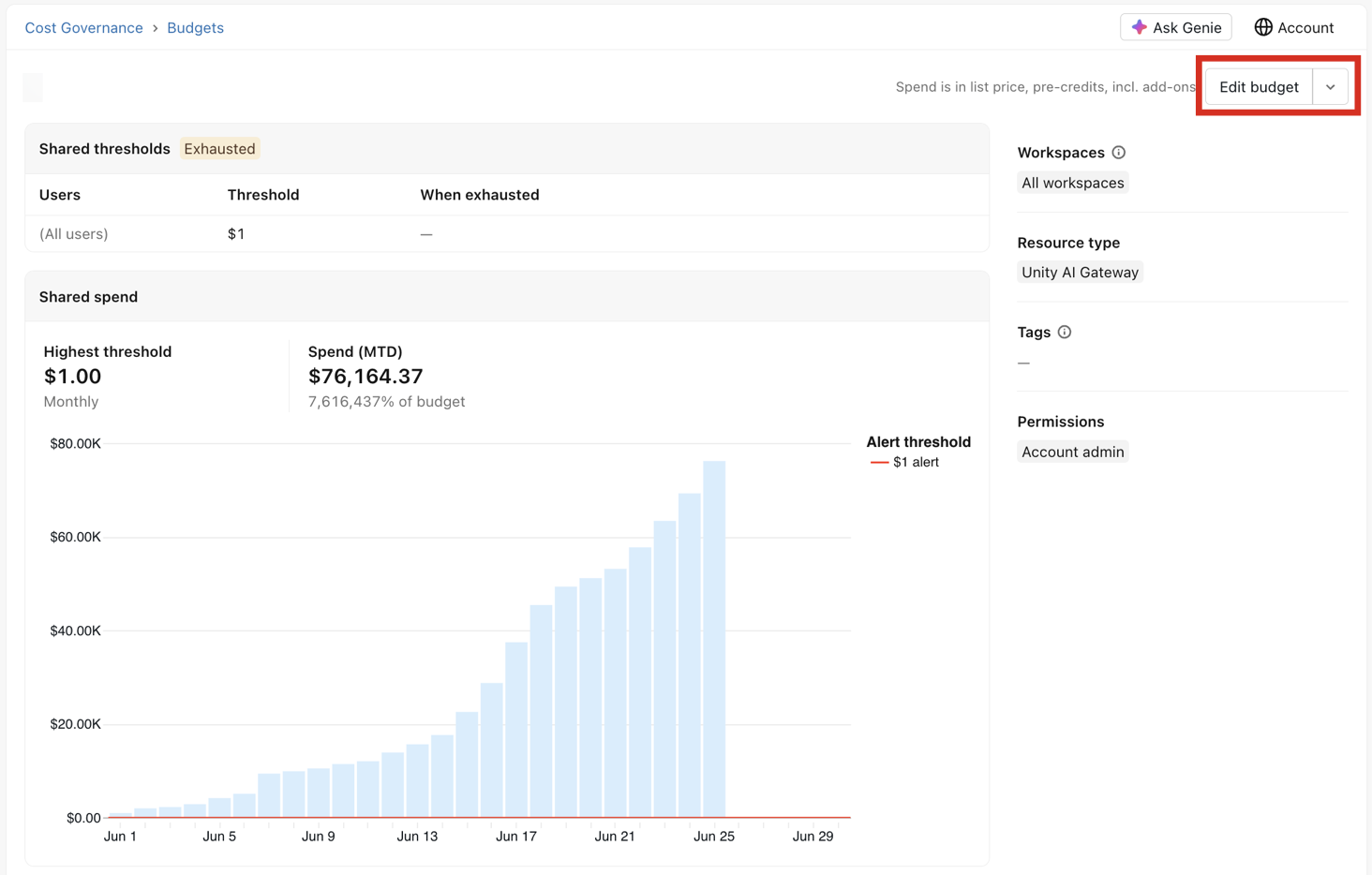Screen dimensions: 1372x875
Task: Click the When exhausted column header
Action: coord(480,195)
